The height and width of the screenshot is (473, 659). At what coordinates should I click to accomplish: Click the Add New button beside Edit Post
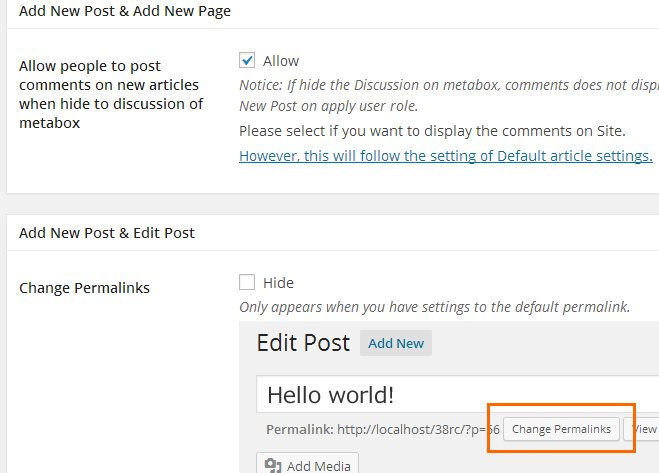[396, 343]
